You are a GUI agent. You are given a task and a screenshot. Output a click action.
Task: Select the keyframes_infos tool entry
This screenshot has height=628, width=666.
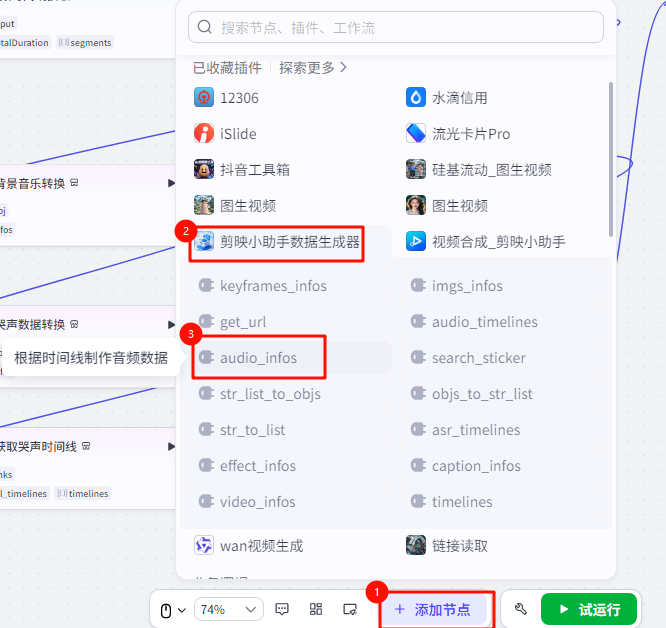click(x=272, y=286)
